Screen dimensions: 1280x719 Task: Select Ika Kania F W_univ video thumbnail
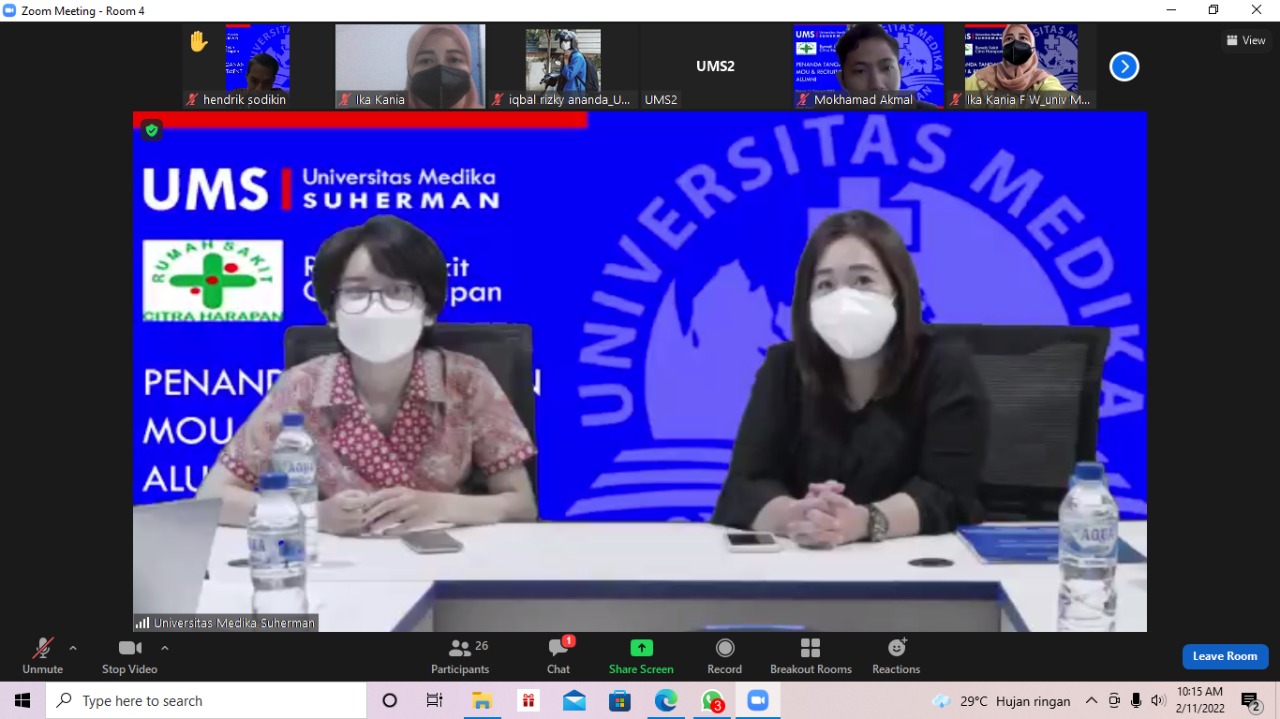pyautogui.click(x=1021, y=66)
